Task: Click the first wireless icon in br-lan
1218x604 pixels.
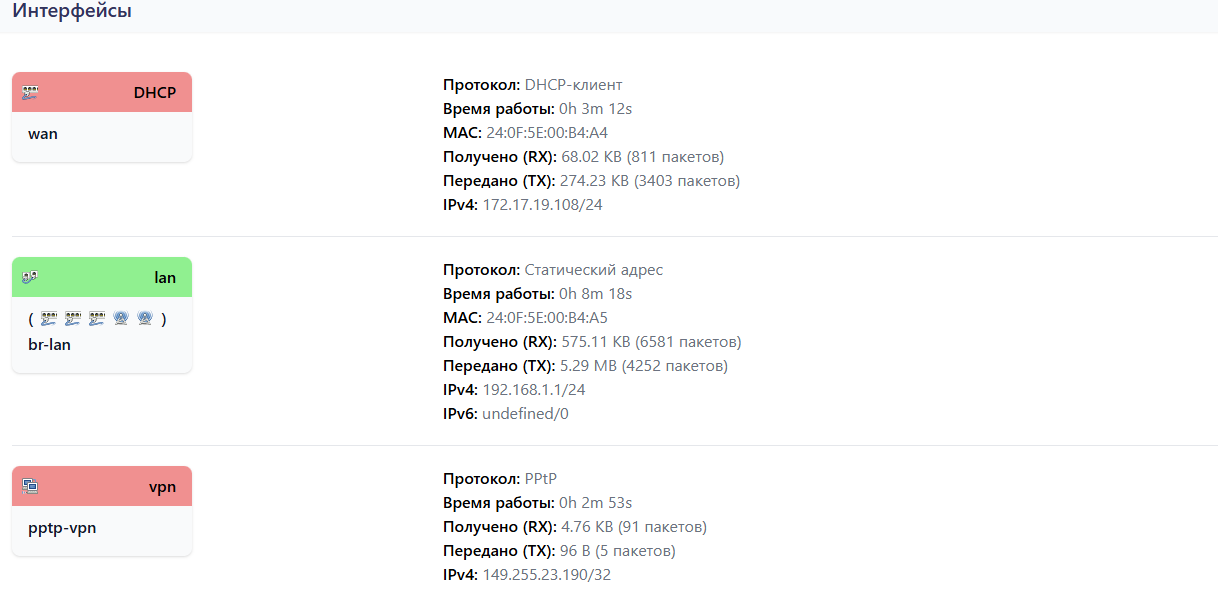Action: point(121,319)
